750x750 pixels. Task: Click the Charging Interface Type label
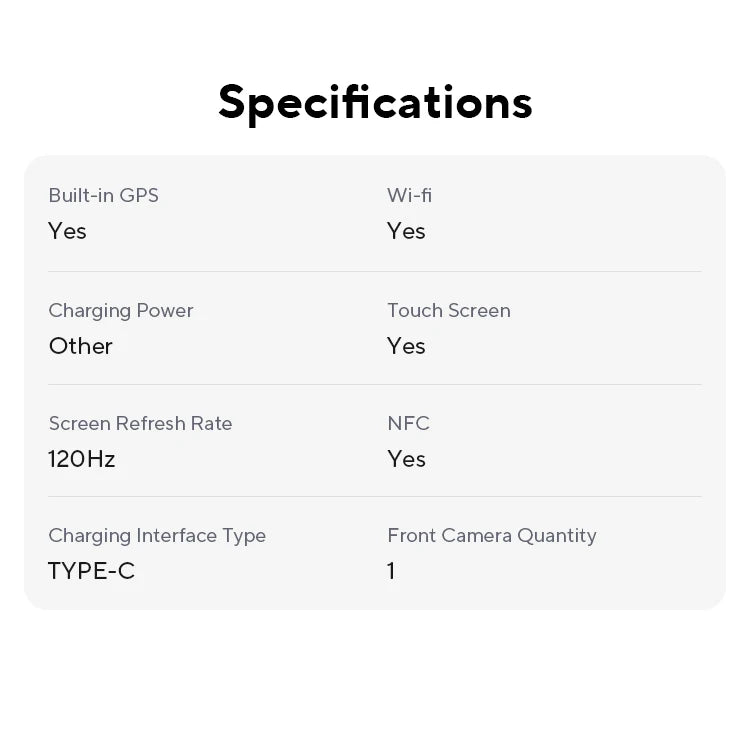click(x=157, y=535)
